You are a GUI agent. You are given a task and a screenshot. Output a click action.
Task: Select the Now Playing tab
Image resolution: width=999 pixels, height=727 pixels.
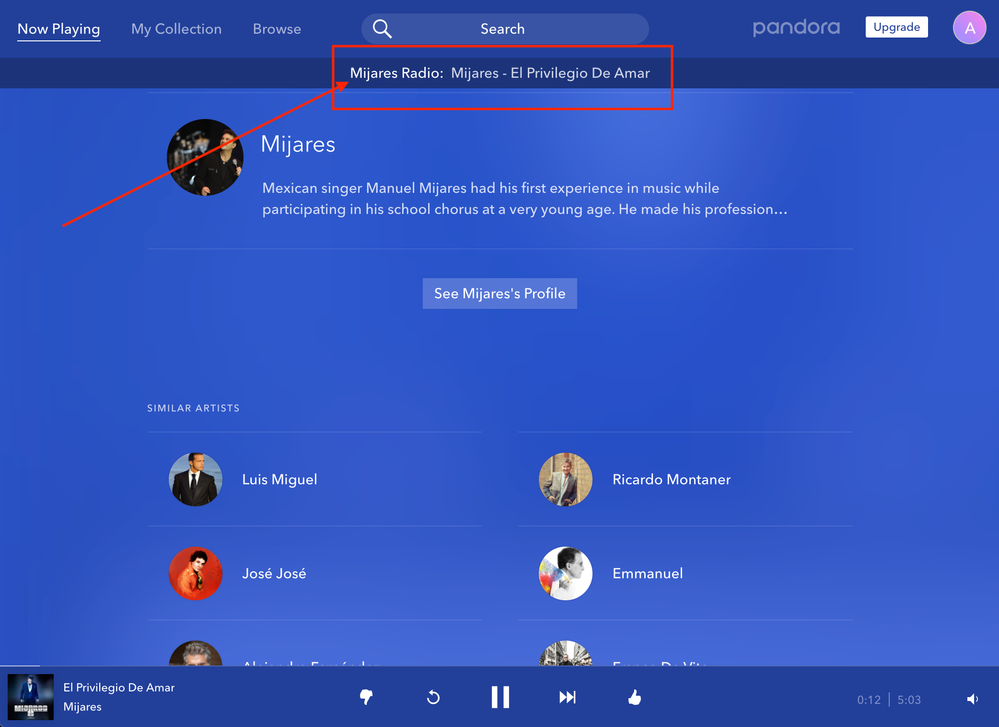[x=58, y=29]
